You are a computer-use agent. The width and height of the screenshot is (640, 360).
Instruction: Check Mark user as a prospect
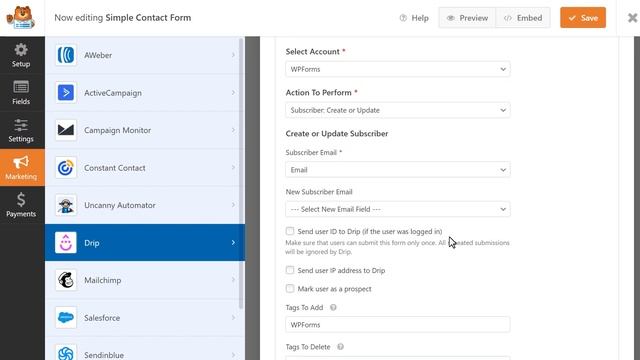click(290, 289)
